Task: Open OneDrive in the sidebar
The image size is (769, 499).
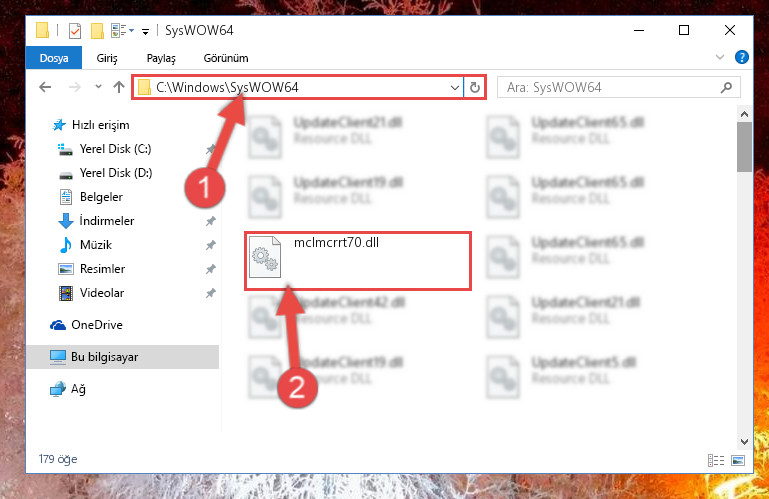Action: 97,325
